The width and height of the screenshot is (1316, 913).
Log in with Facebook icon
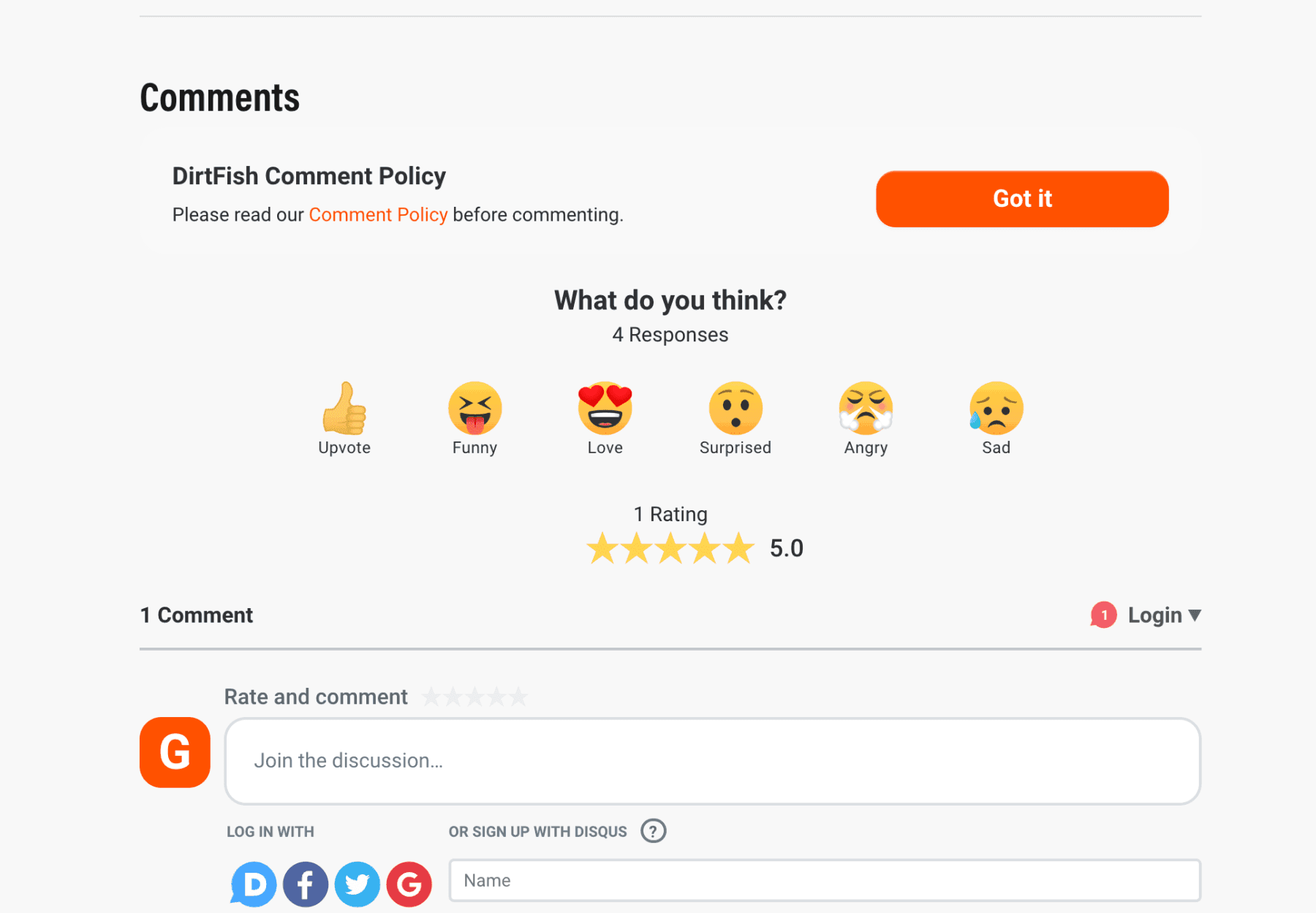tap(306, 884)
